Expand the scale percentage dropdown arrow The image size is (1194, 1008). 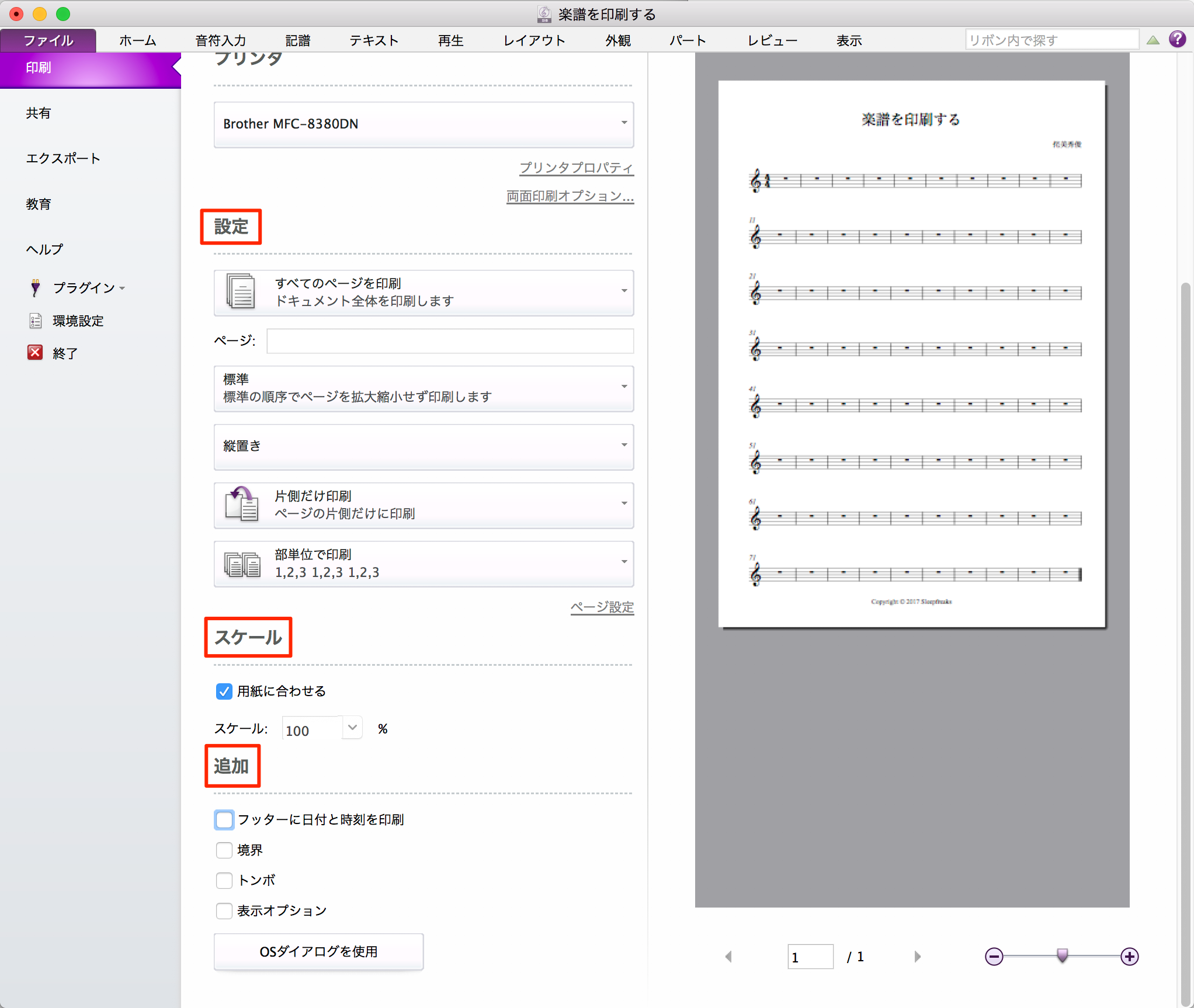(x=352, y=728)
